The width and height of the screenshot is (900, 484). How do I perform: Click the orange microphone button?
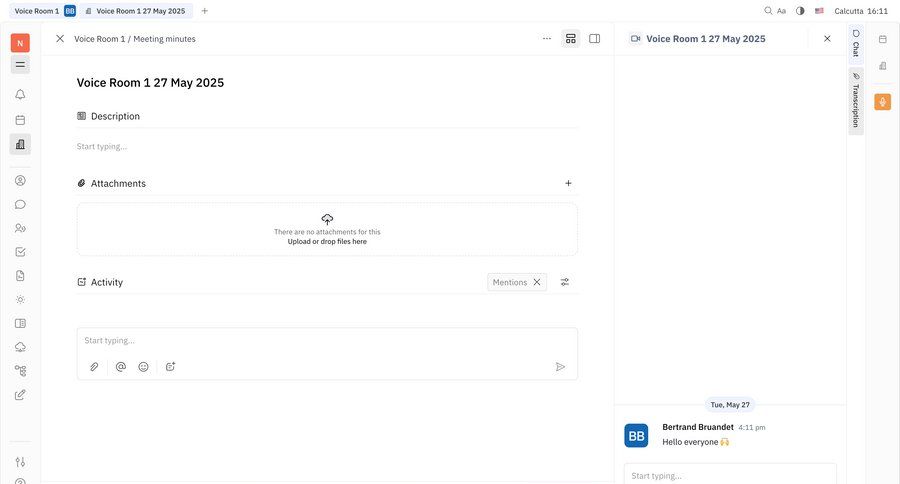882,102
